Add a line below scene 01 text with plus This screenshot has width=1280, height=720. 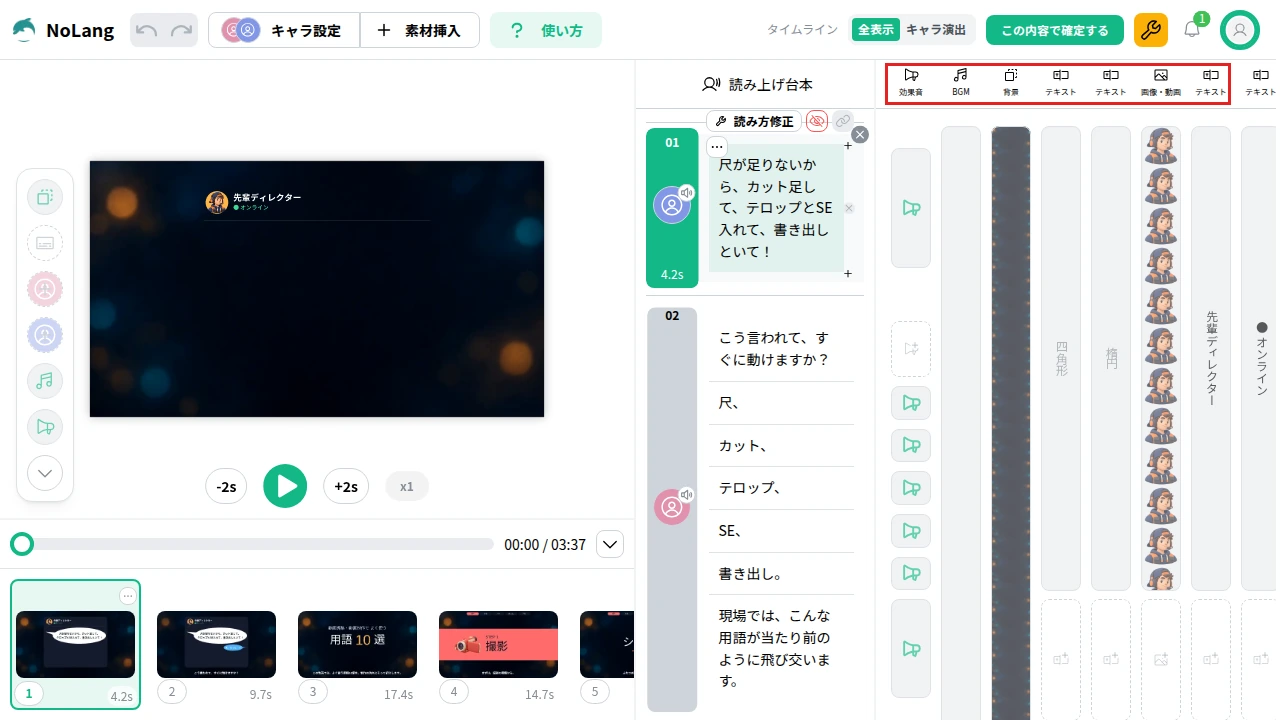(x=848, y=273)
